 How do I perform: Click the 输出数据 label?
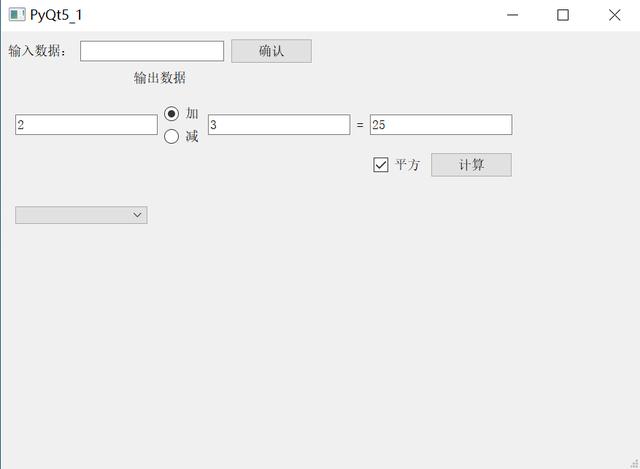coord(160,78)
